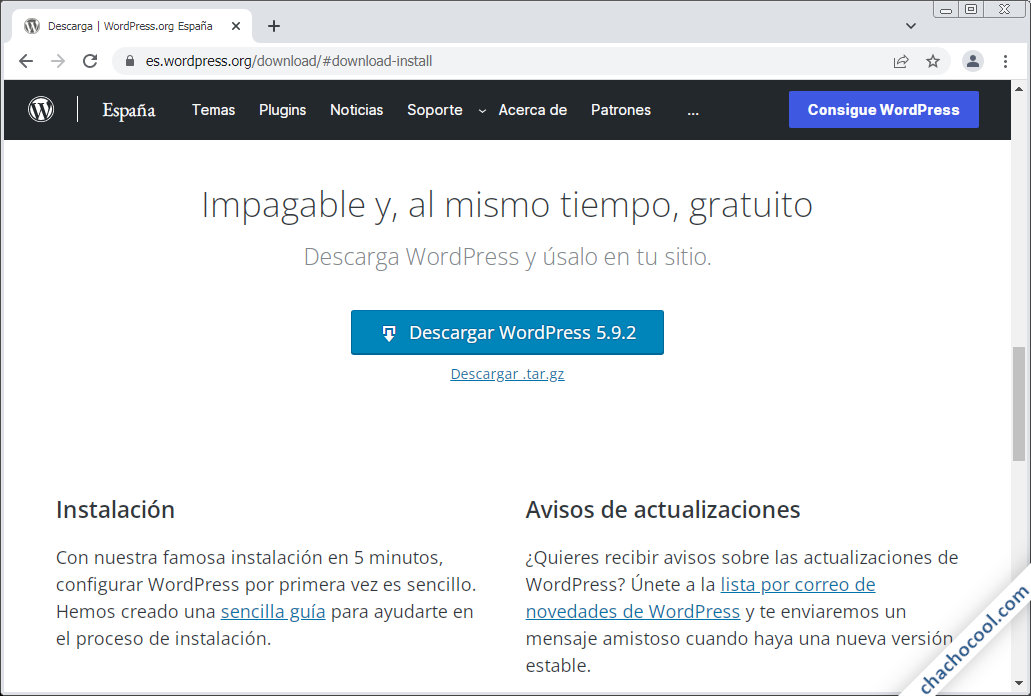This screenshot has height=696, width=1031.
Task: Open Soporte in the navigation bar
Action: [435, 110]
